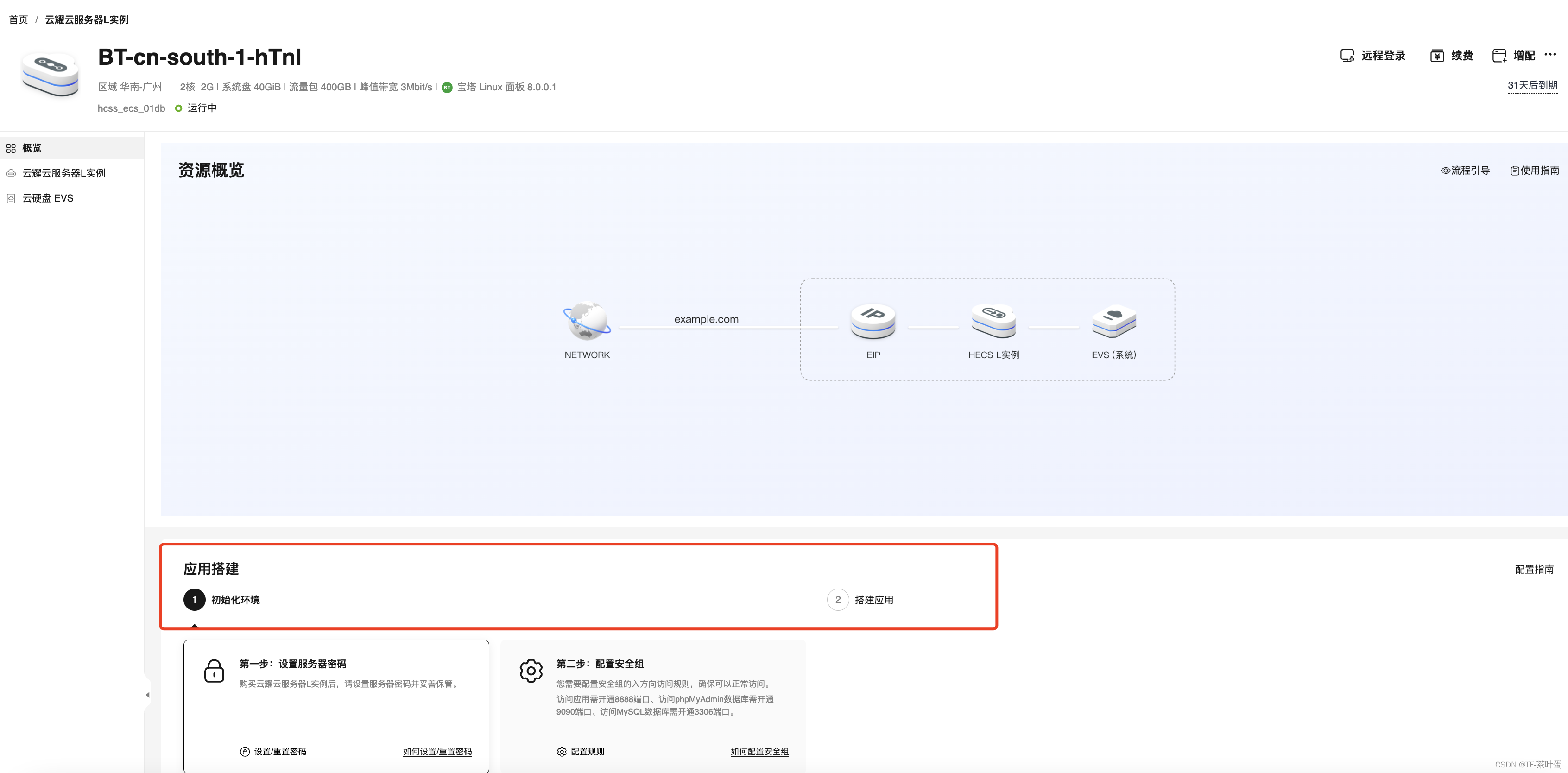This screenshot has width=1568, height=773.
Task: Click the renewal yen icon
Action: 1437,56
